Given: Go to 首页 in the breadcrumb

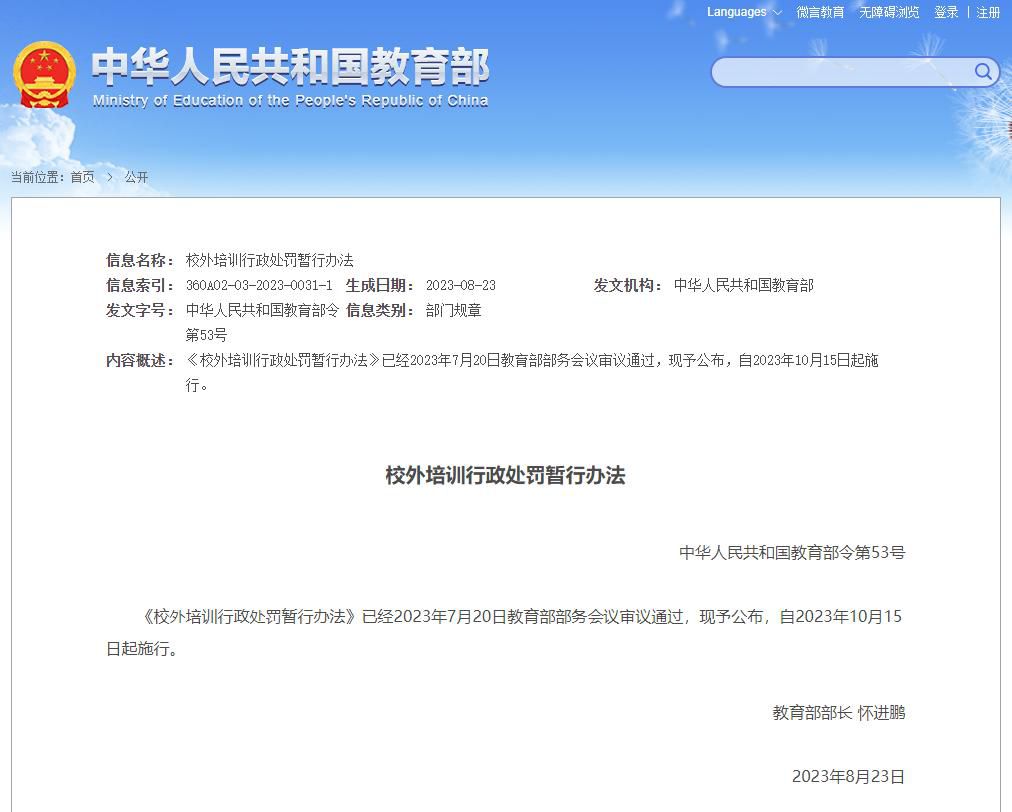Looking at the screenshot, I should pyautogui.click(x=82, y=177).
